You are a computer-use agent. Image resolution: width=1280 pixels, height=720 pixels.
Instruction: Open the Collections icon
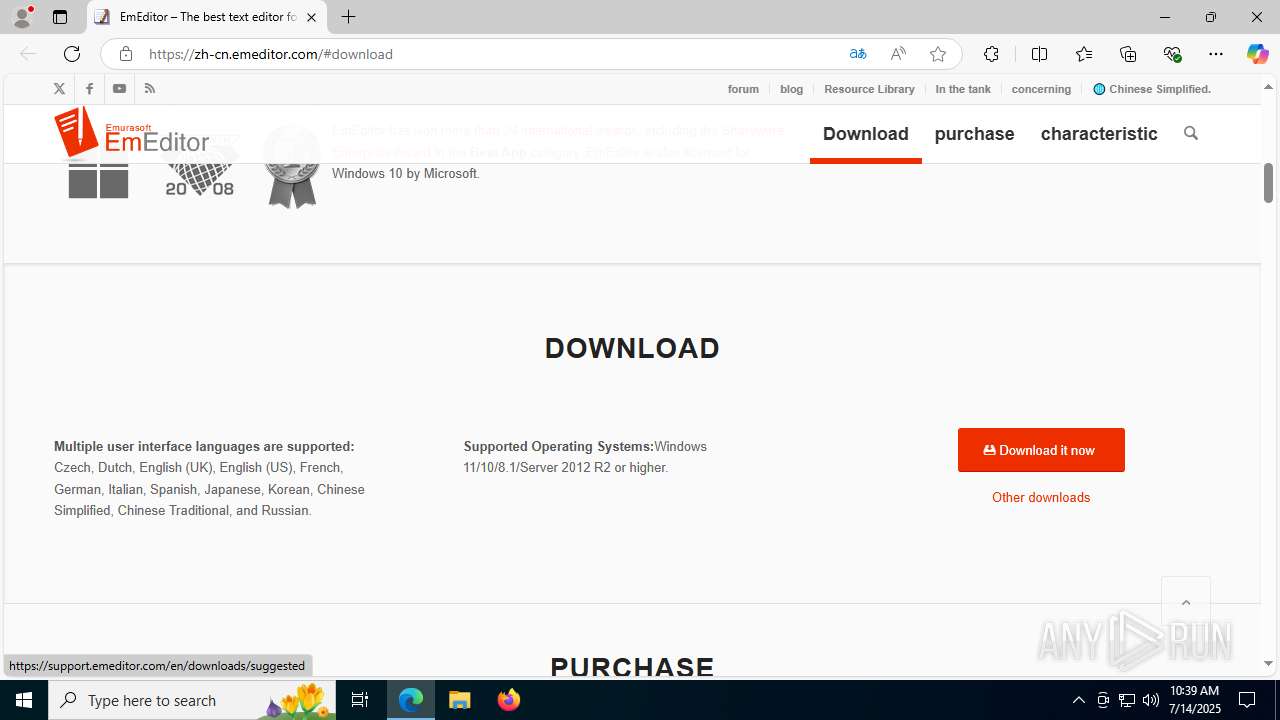click(1128, 54)
